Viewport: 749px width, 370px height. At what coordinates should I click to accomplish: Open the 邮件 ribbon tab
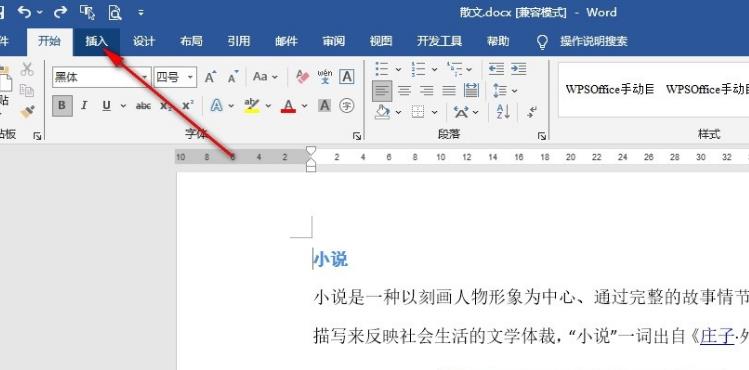click(286, 42)
